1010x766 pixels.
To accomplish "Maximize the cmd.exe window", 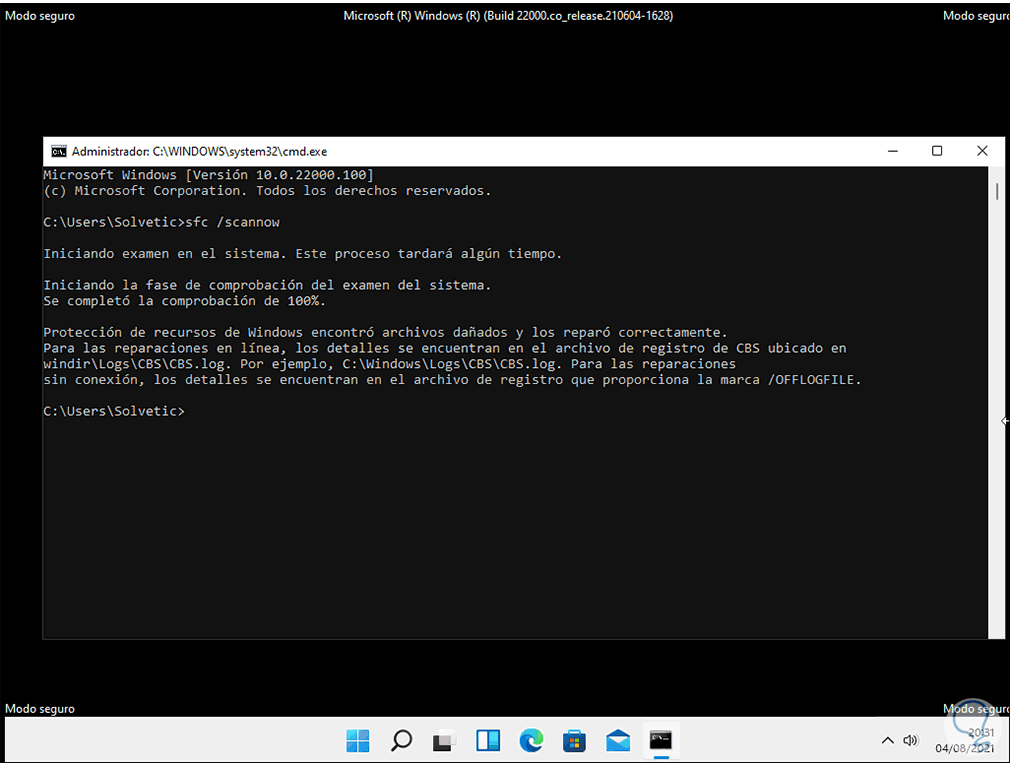I will click(x=937, y=151).
